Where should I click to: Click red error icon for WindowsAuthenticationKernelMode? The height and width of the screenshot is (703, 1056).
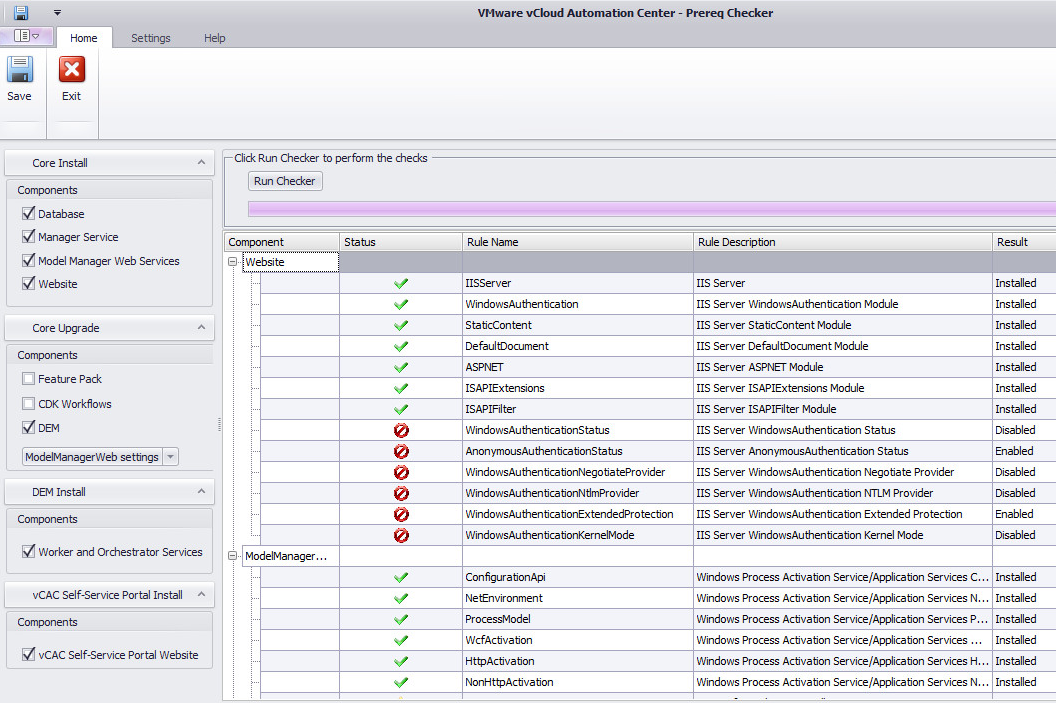401,535
